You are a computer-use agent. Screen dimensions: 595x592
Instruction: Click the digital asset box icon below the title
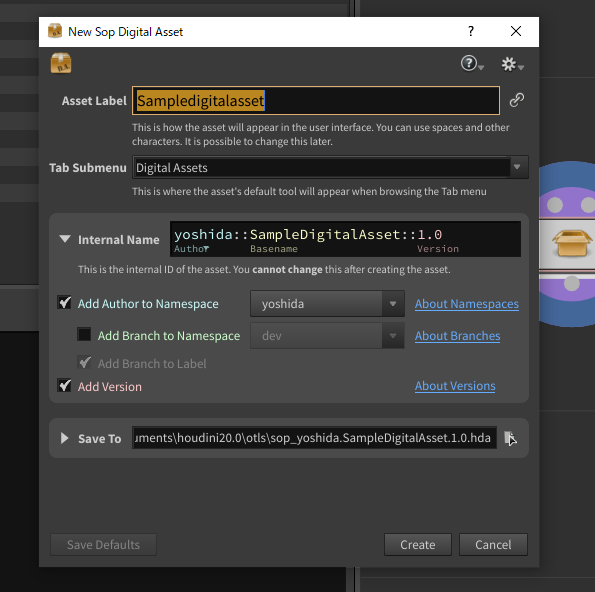tap(61, 63)
